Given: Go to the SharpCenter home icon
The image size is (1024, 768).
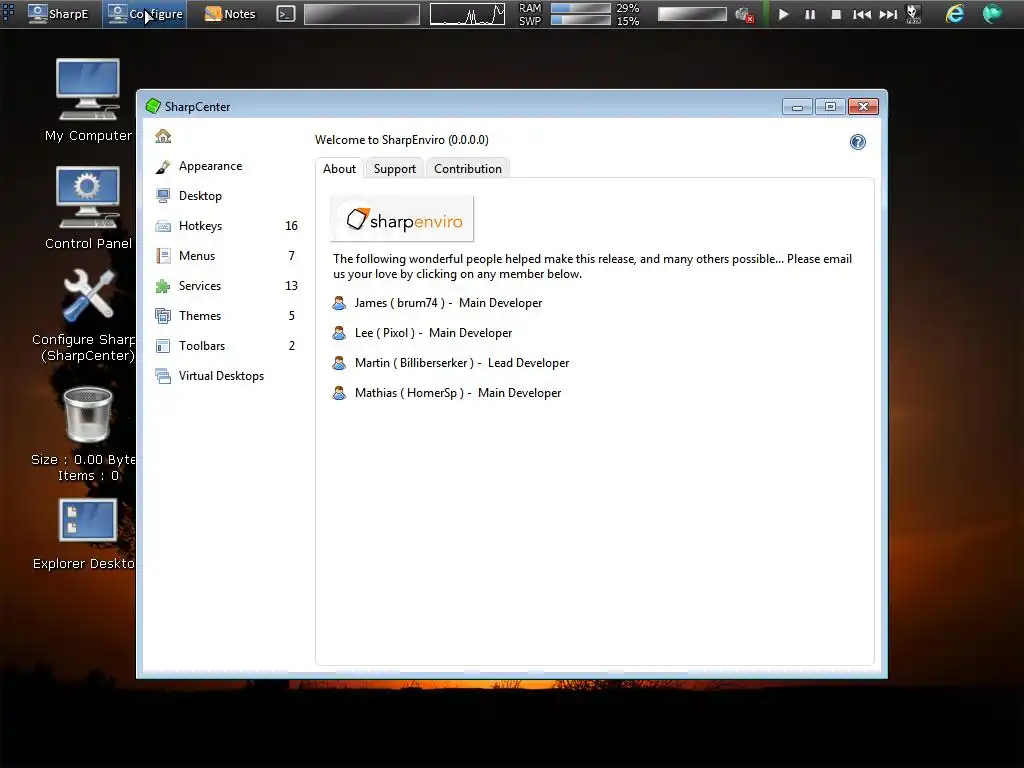Looking at the screenshot, I should point(163,136).
